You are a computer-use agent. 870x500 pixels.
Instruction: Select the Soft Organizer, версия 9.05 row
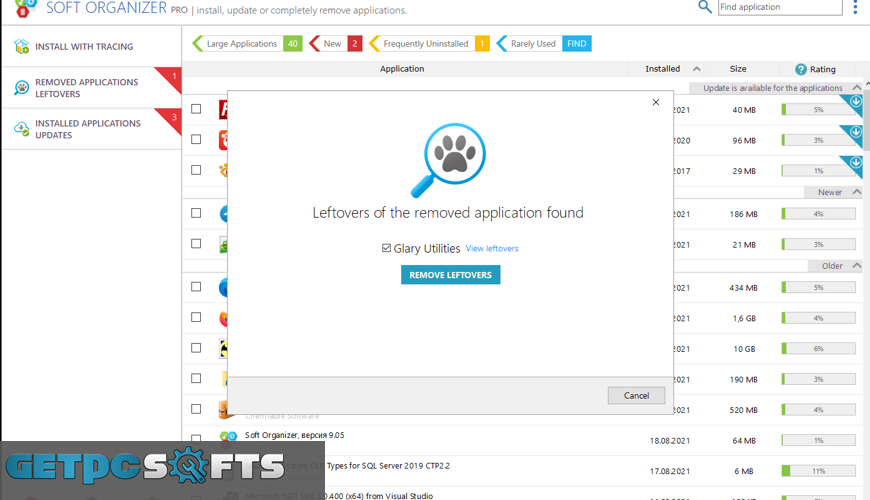[523, 440]
